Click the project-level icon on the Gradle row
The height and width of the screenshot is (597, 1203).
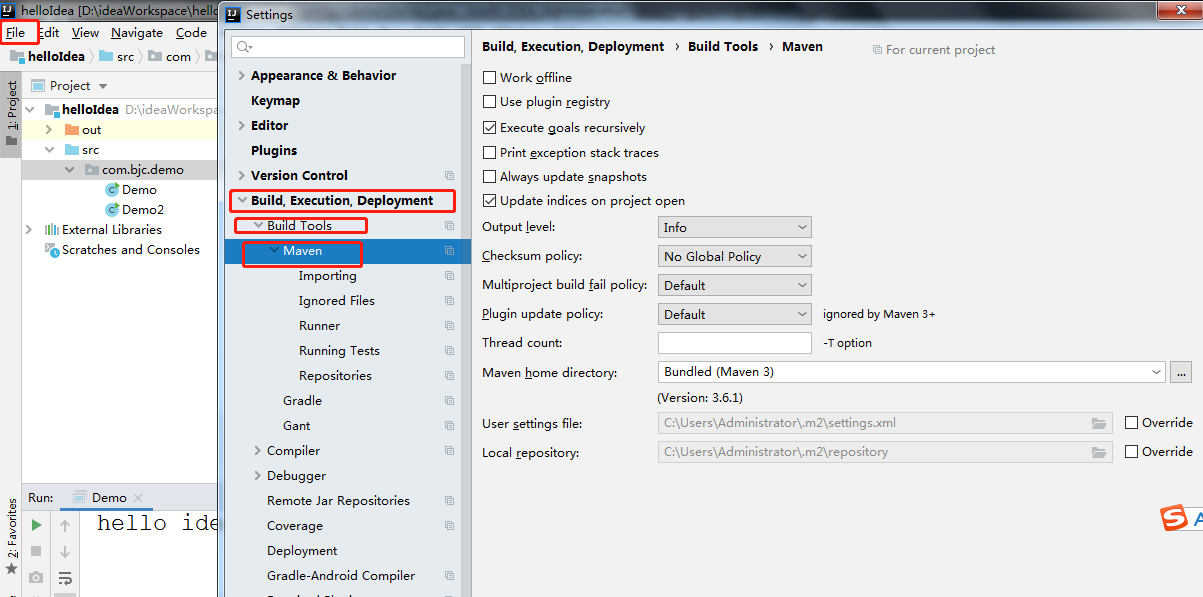point(450,401)
